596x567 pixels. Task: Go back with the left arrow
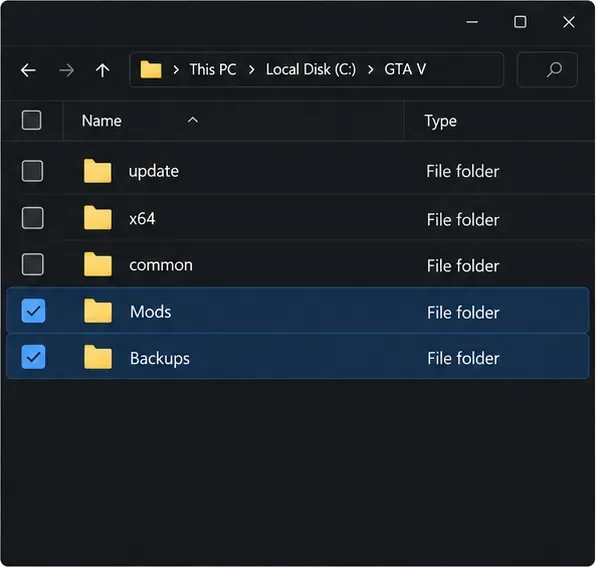(28, 70)
